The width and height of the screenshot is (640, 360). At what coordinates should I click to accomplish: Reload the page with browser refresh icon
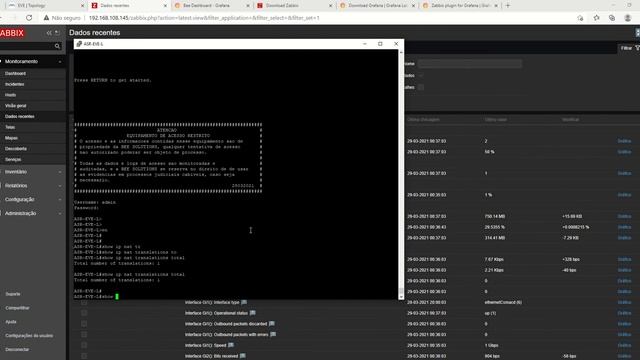(x=29, y=18)
